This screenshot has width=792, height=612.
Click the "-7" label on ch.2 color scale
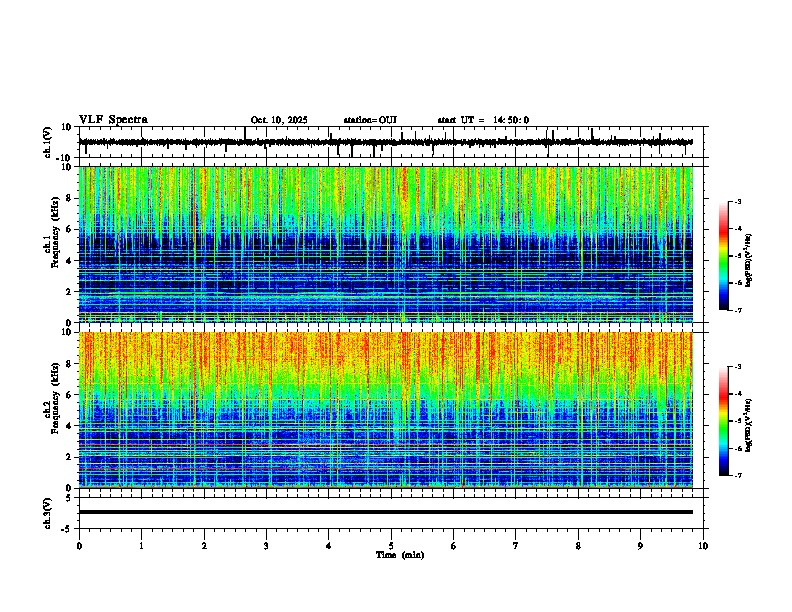(x=738, y=476)
